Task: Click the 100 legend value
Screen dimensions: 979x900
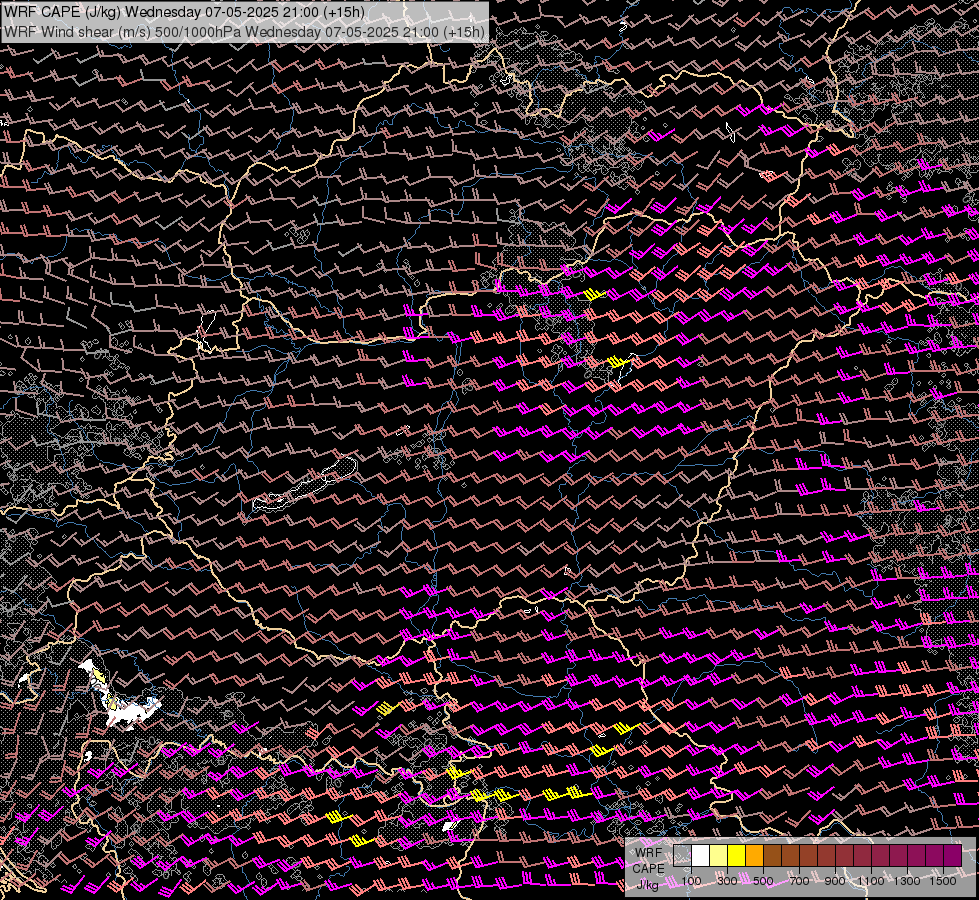Action: (x=691, y=881)
